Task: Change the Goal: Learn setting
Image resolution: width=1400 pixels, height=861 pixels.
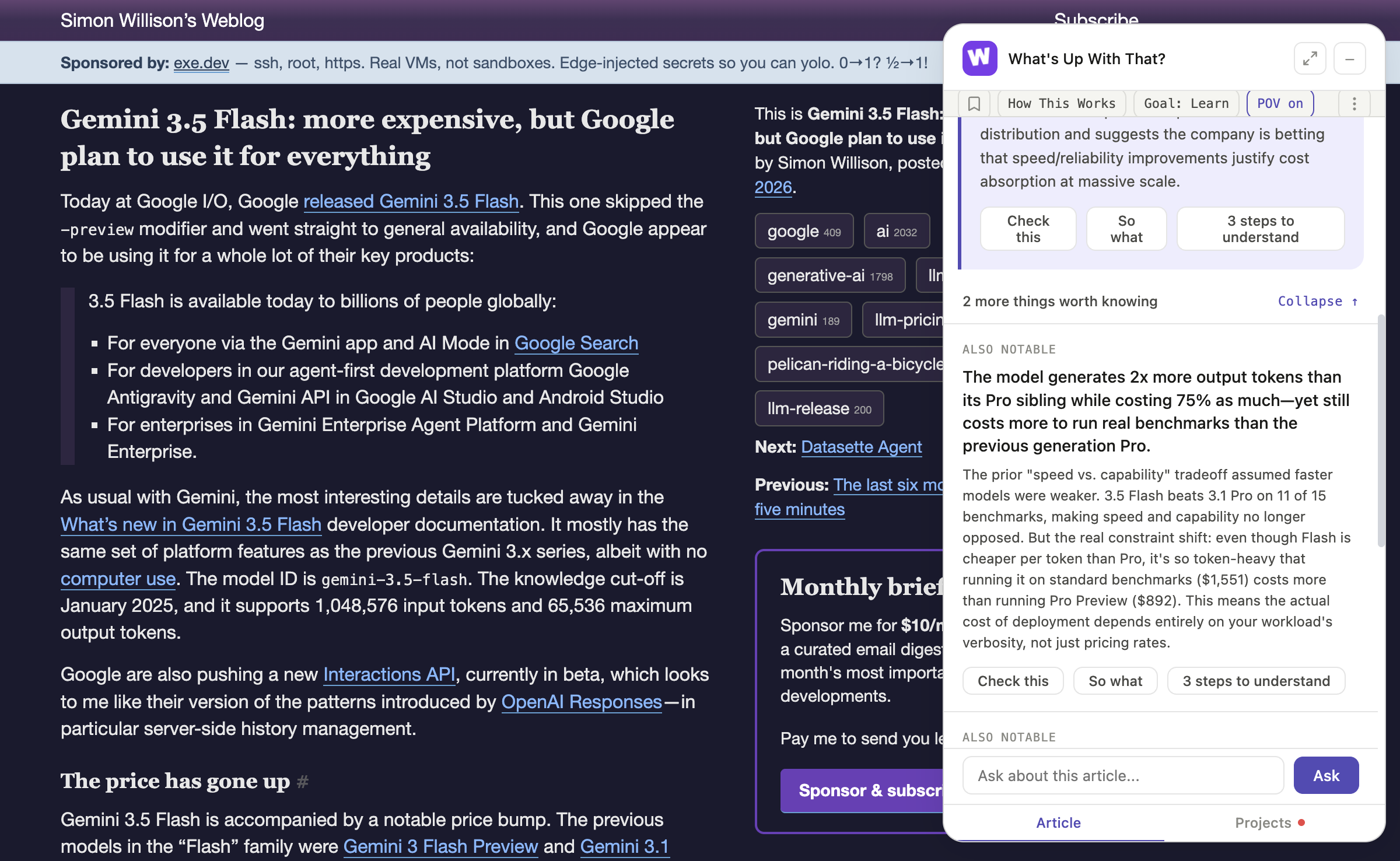Action: [1186, 104]
